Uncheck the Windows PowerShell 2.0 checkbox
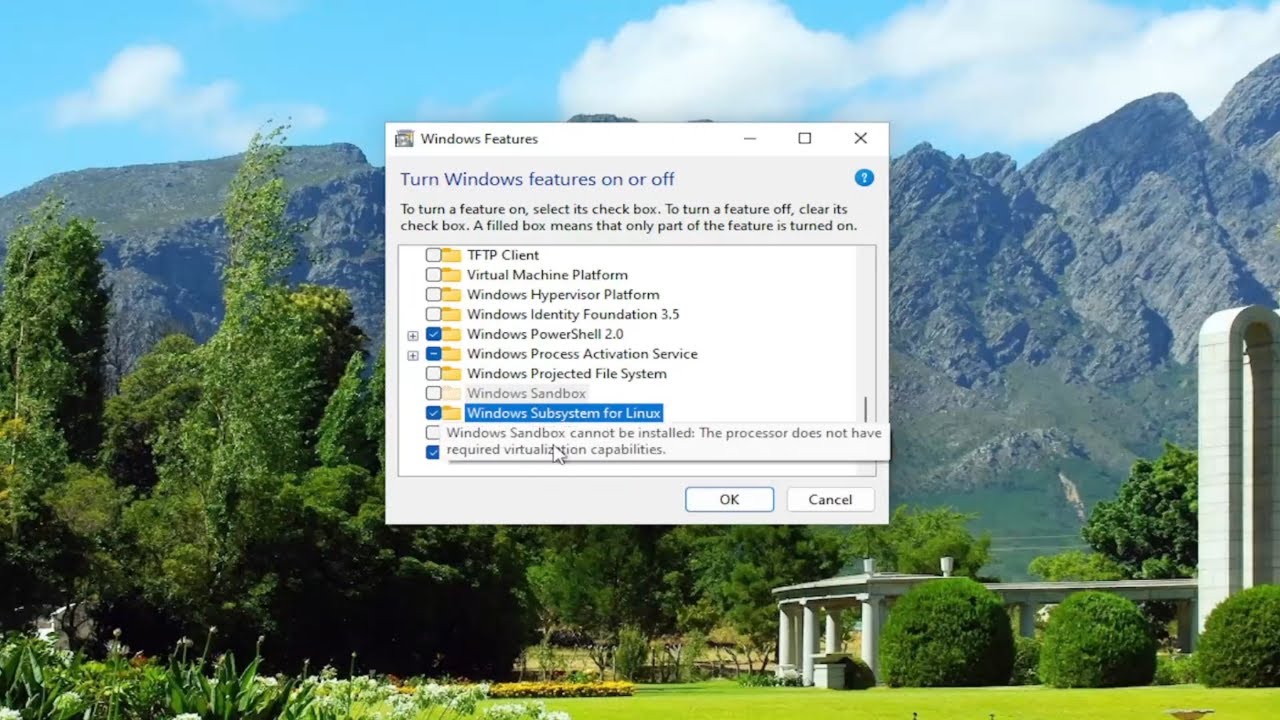This screenshot has width=1280, height=720. [x=433, y=334]
